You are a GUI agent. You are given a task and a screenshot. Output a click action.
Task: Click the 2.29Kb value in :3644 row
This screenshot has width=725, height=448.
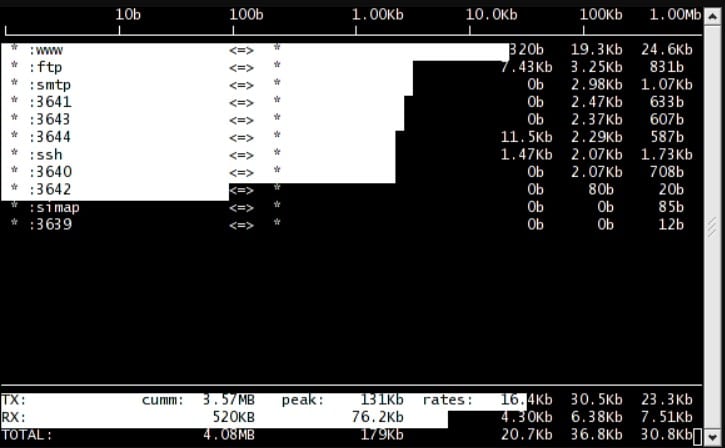click(596, 137)
